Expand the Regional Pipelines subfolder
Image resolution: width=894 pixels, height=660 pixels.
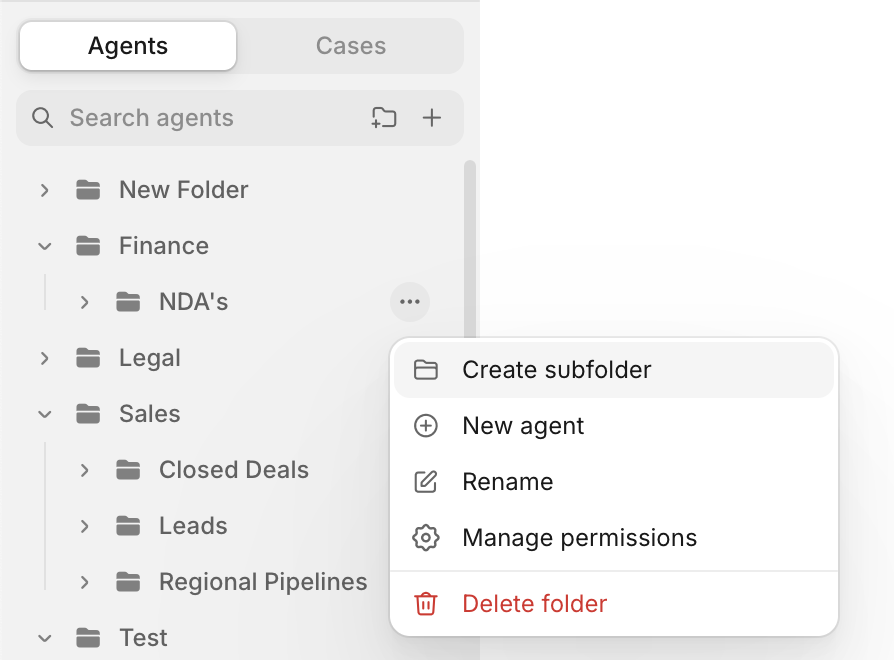click(x=84, y=582)
